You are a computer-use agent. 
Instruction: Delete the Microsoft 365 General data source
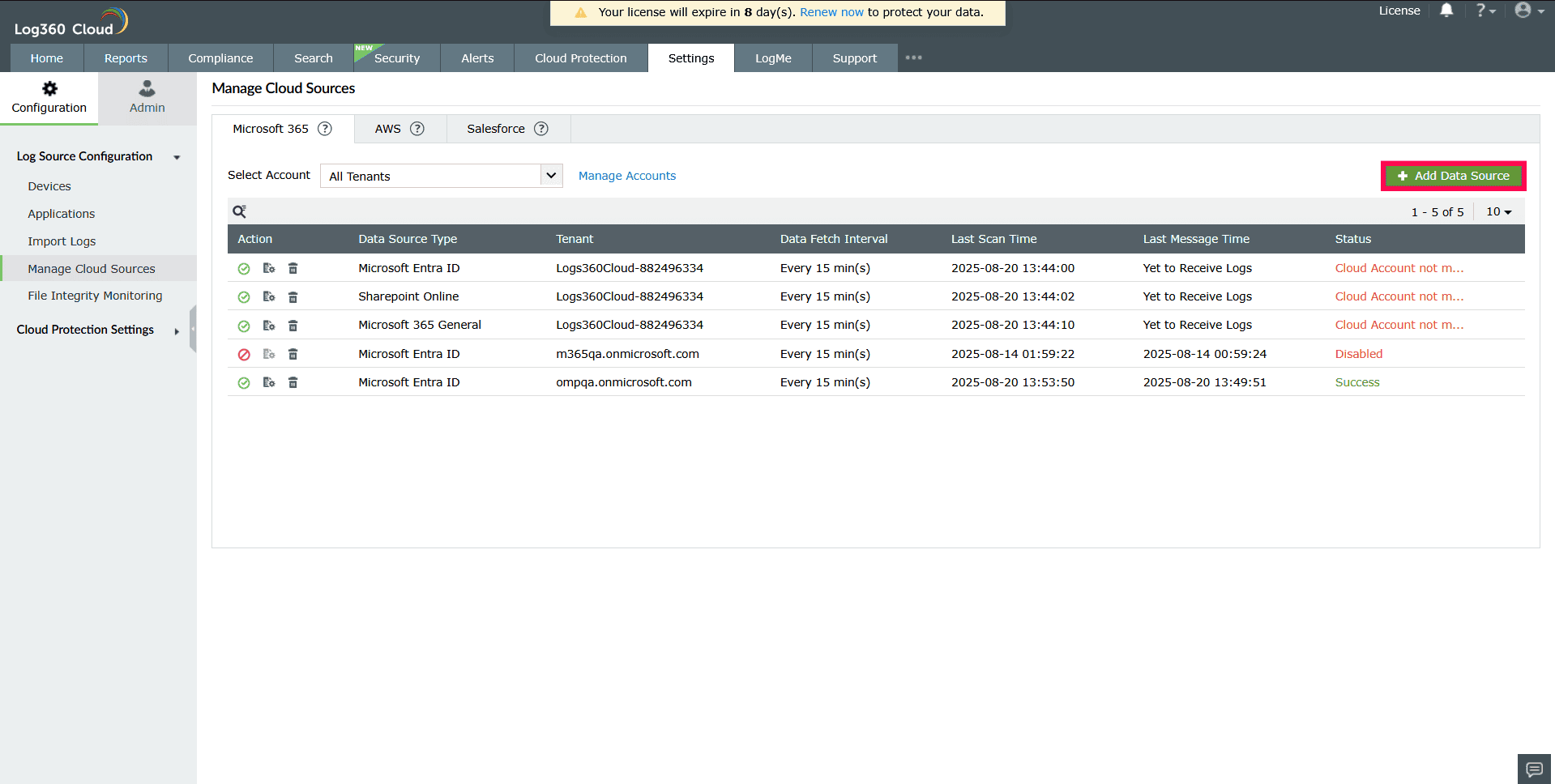tap(293, 325)
